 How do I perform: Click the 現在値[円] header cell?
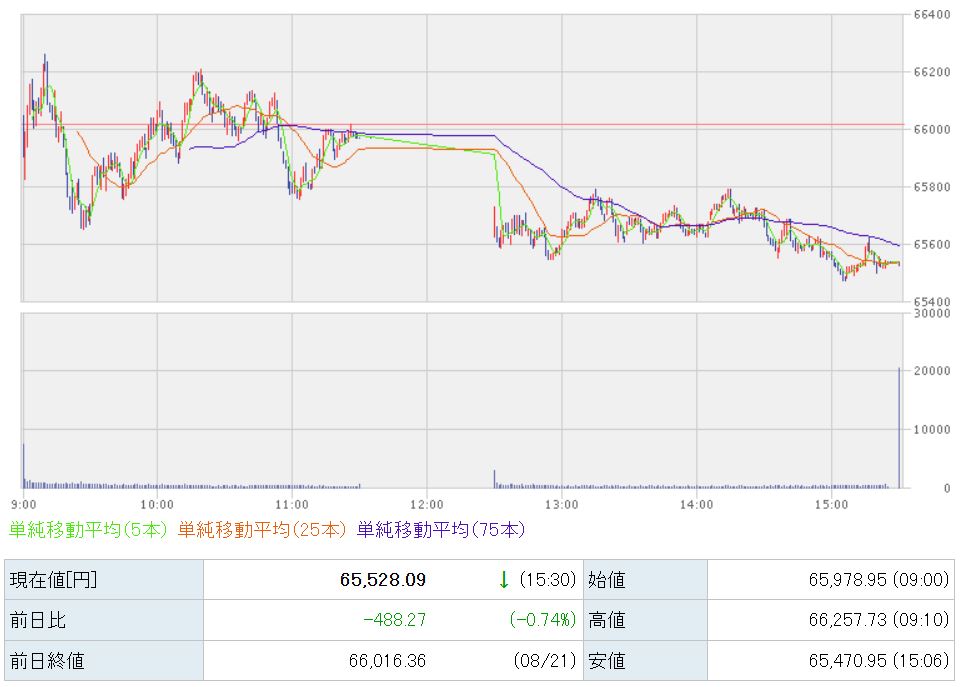coord(104,579)
